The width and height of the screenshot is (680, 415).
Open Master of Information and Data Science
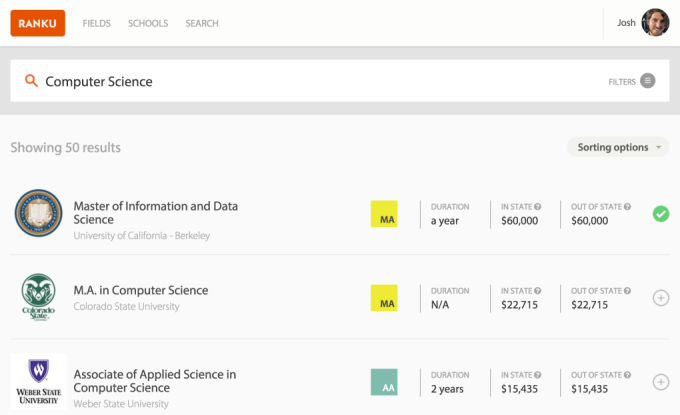click(155, 212)
